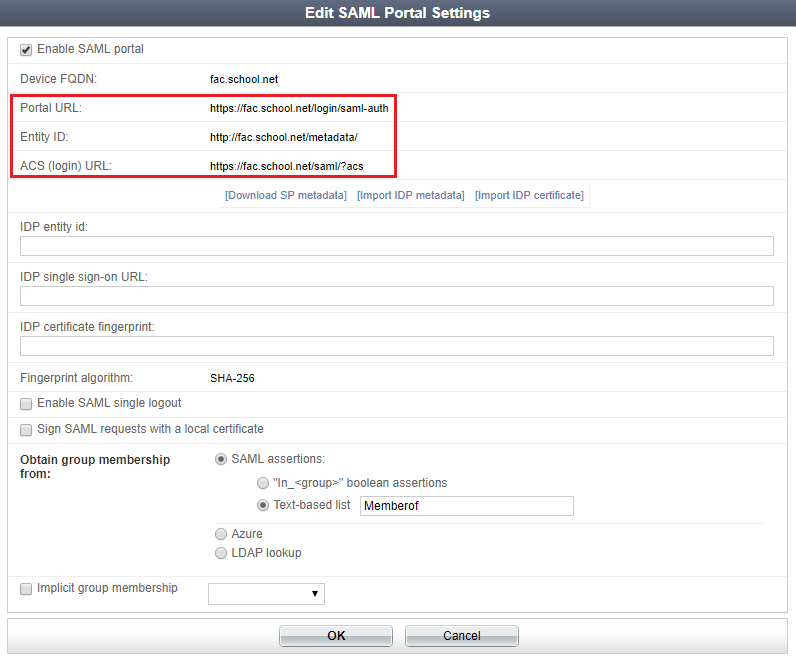This screenshot has width=796, height=661.
Task: Enable SAML single logout checkbox
Action: pyautogui.click(x=27, y=404)
